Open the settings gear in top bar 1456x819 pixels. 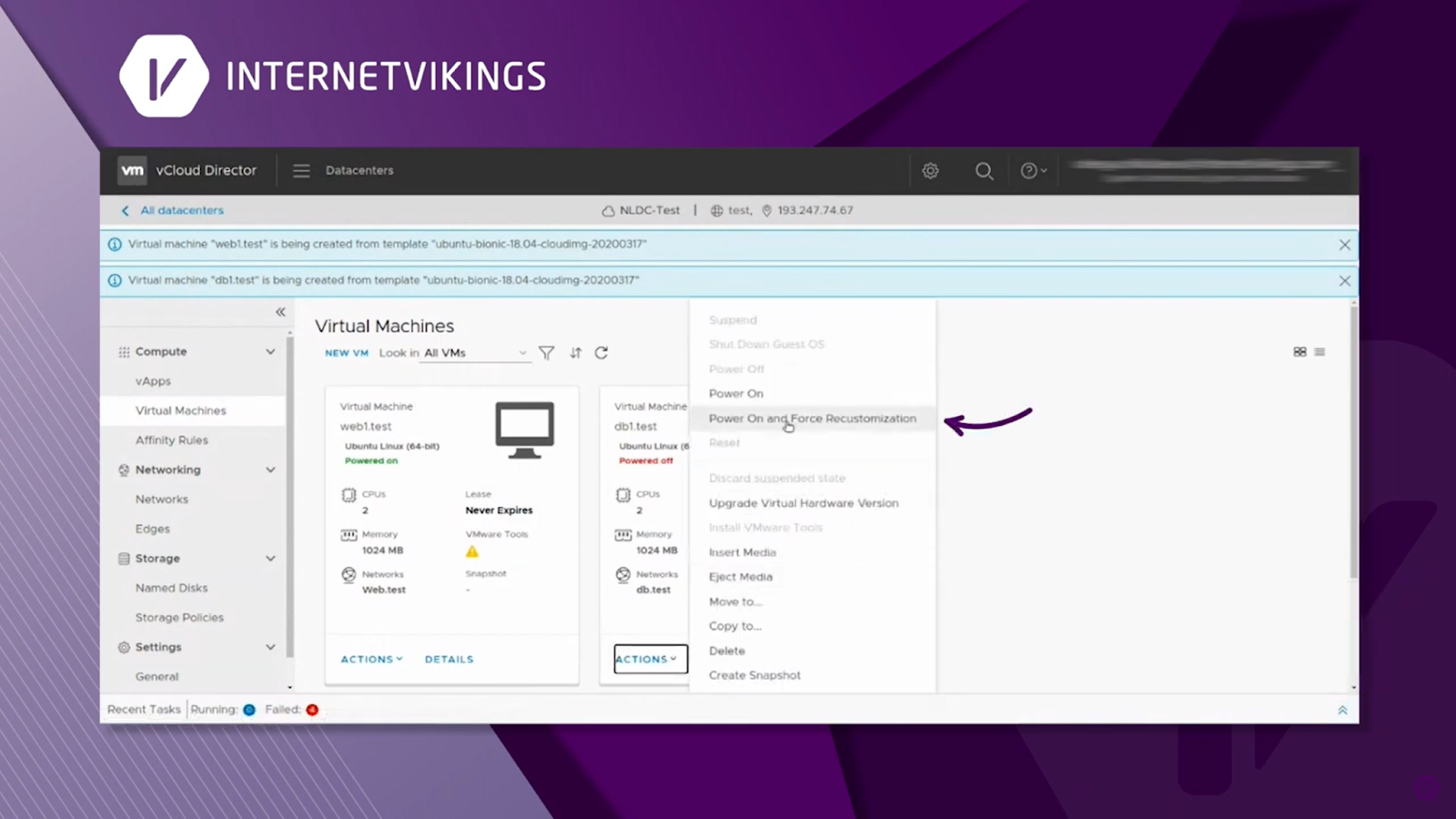click(x=930, y=170)
